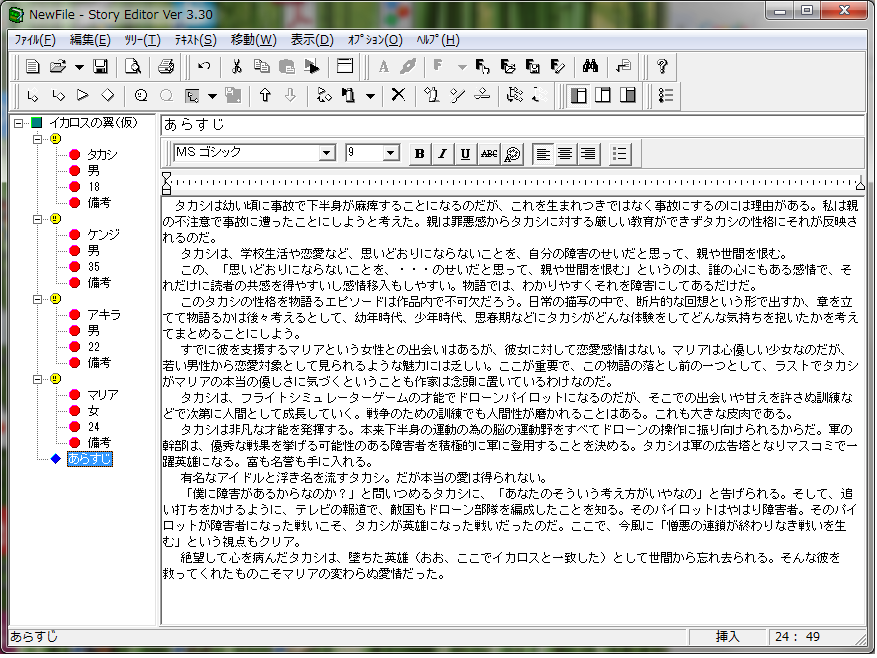Open the ヘルプ(H) menu

click(x=438, y=40)
